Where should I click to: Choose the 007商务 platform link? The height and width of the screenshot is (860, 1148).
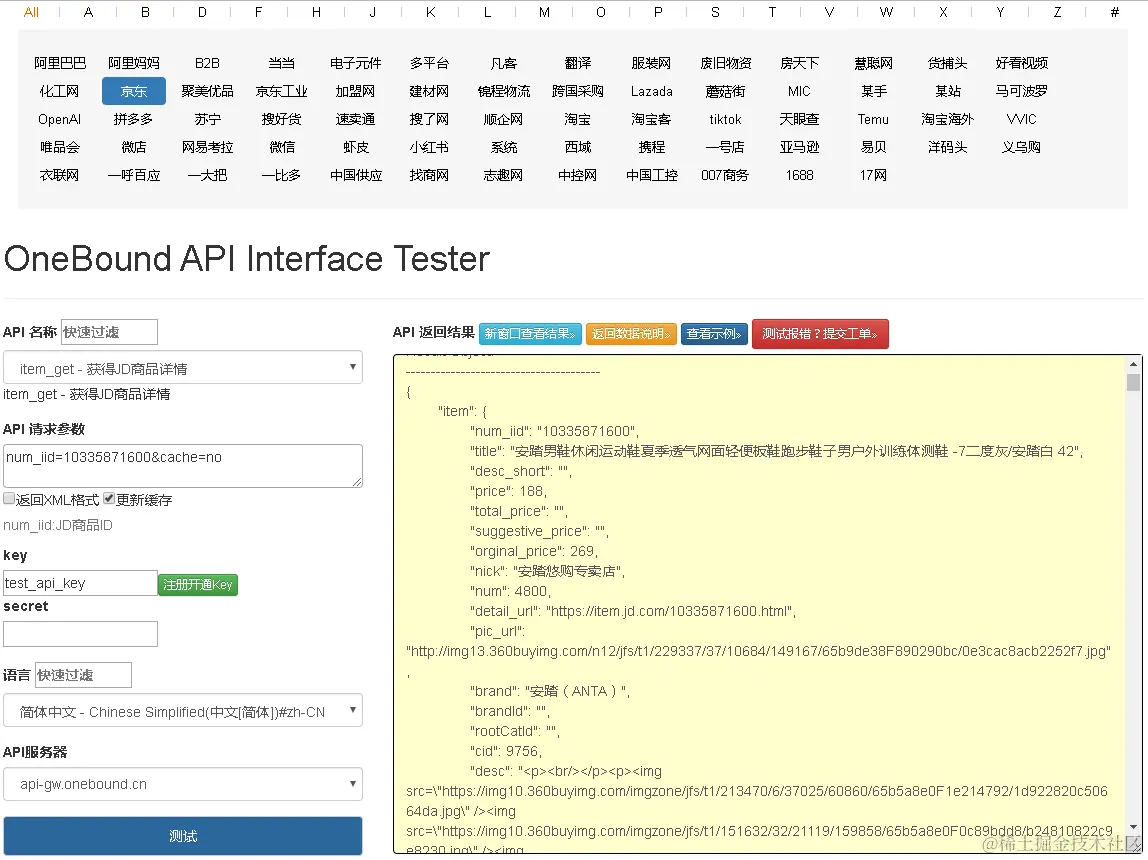726,175
